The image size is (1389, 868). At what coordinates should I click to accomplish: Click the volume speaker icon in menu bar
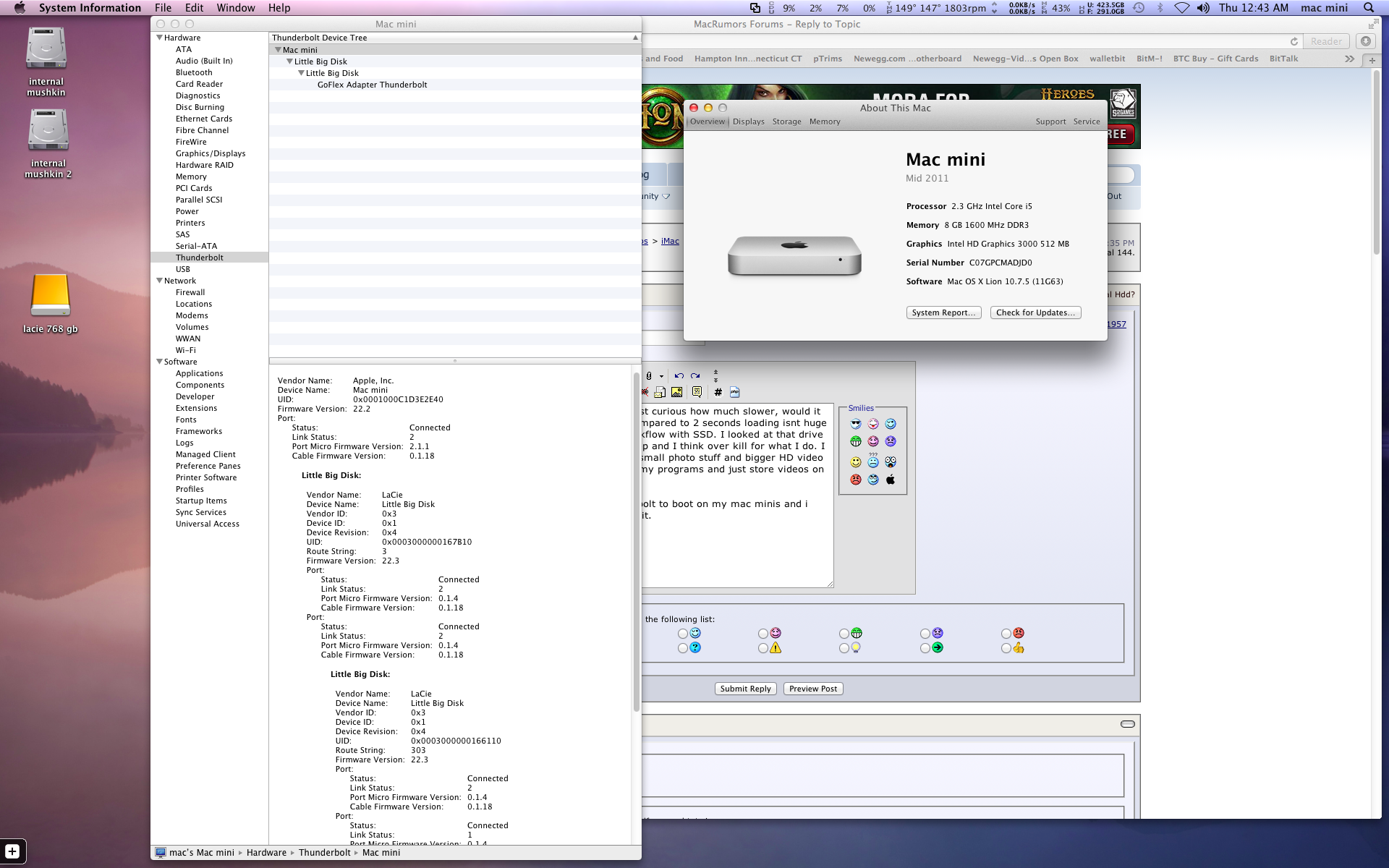click(x=1202, y=8)
